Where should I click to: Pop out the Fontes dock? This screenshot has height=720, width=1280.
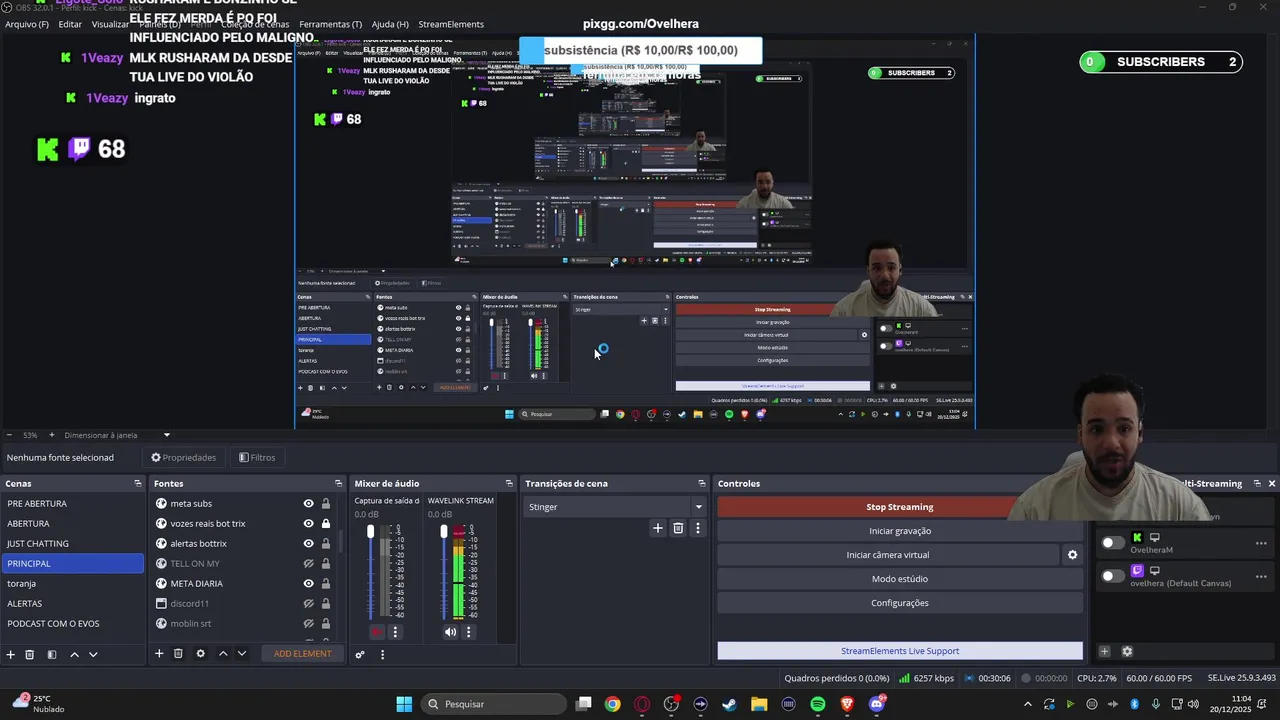[x=338, y=484]
